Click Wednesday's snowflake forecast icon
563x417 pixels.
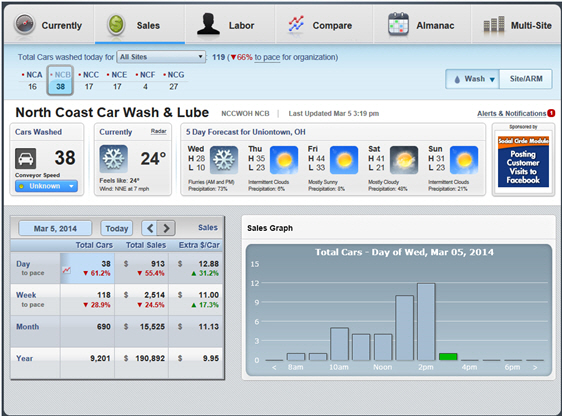224,160
